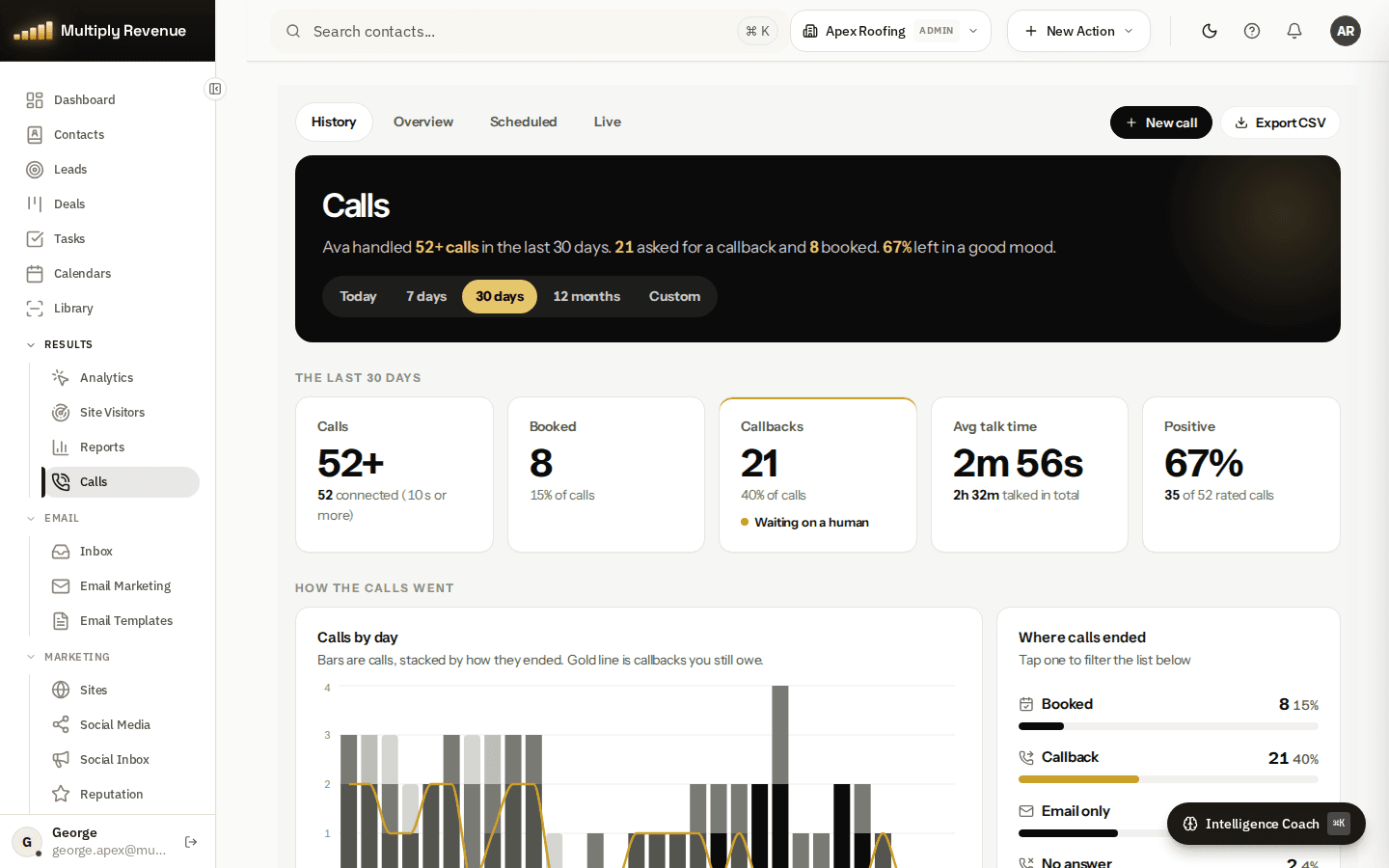The image size is (1389, 868).
Task: Switch the range to 7 days
Action: [x=426, y=296]
